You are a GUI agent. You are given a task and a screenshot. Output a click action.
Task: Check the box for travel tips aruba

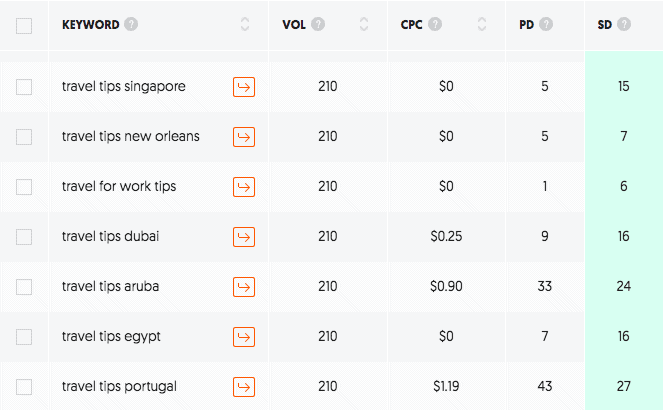(x=24, y=287)
